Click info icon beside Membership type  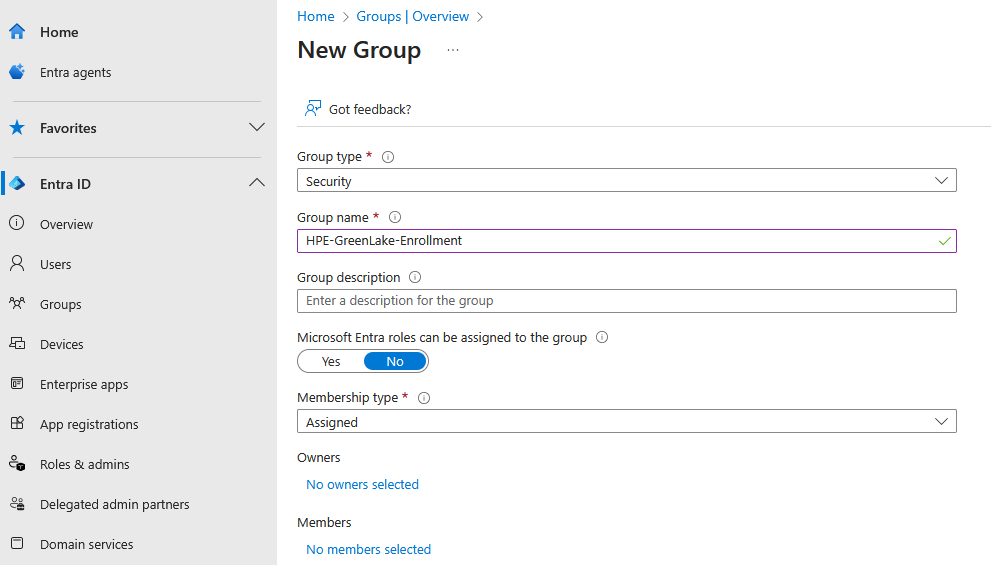click(x=424, y=397)
